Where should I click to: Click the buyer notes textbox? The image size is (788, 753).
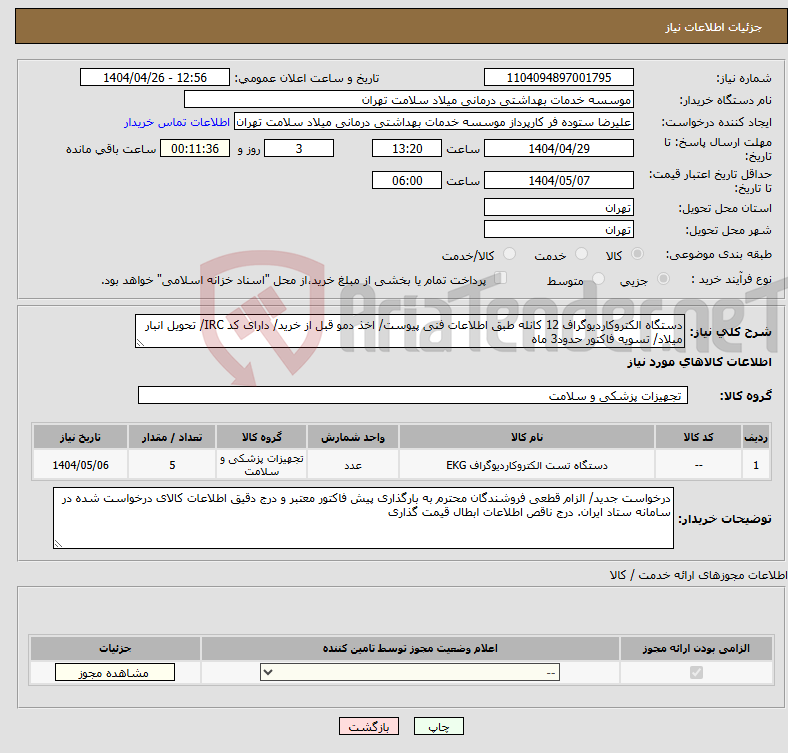(x=363, y=518)
